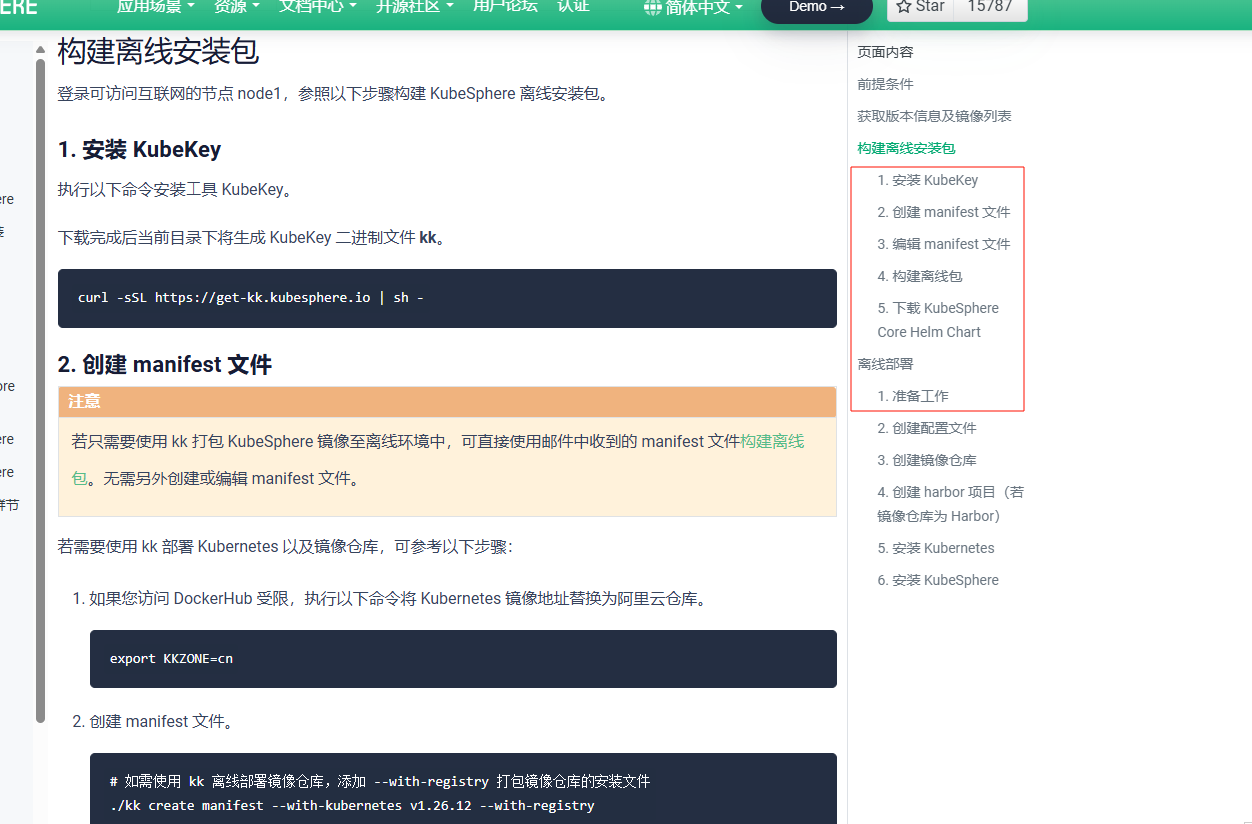Click the 'export KKZONE=cn' code block
This screenshot has width=1252, height=824.
[x=463, y=659]
